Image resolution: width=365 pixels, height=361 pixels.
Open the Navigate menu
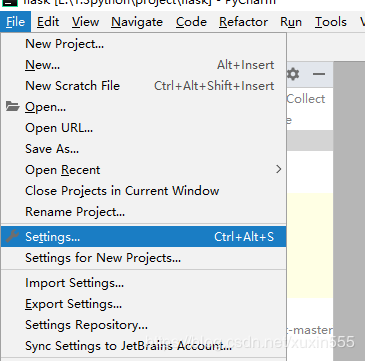coord(137,22)
